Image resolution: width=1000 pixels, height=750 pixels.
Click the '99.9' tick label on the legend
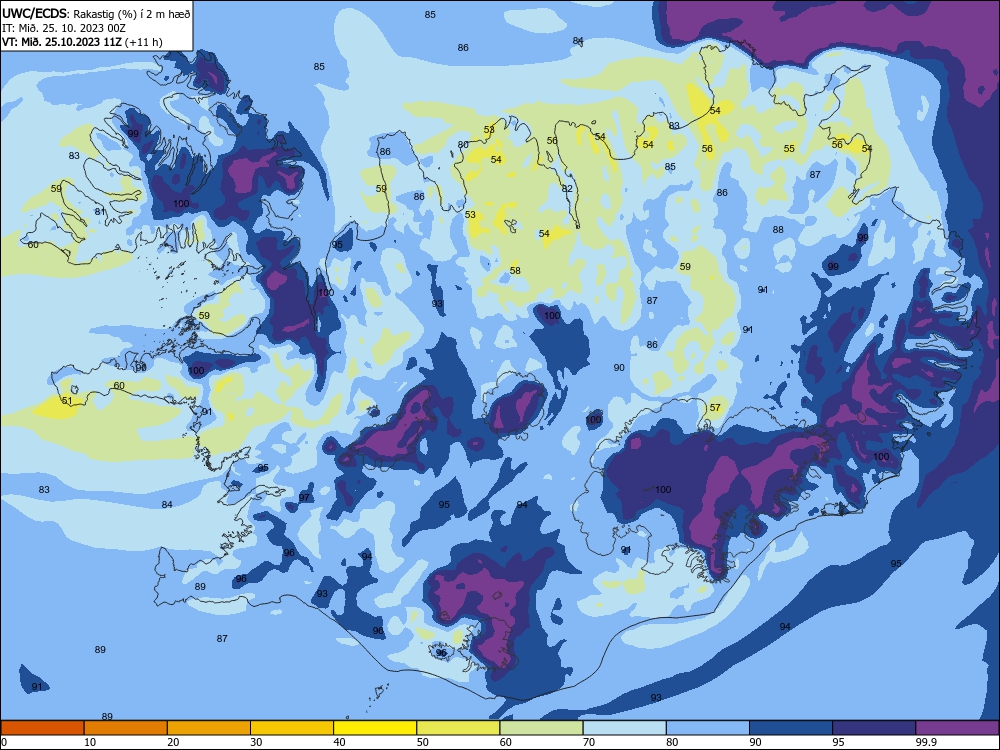click(925, 742)
